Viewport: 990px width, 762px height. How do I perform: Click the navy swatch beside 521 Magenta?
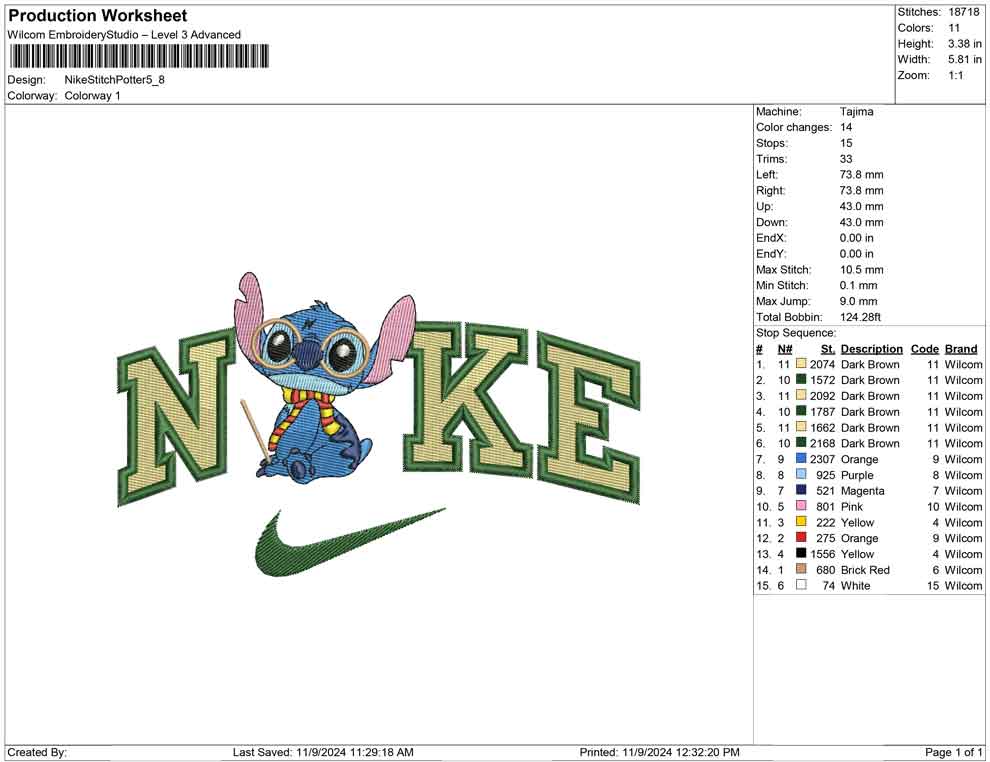801,490
